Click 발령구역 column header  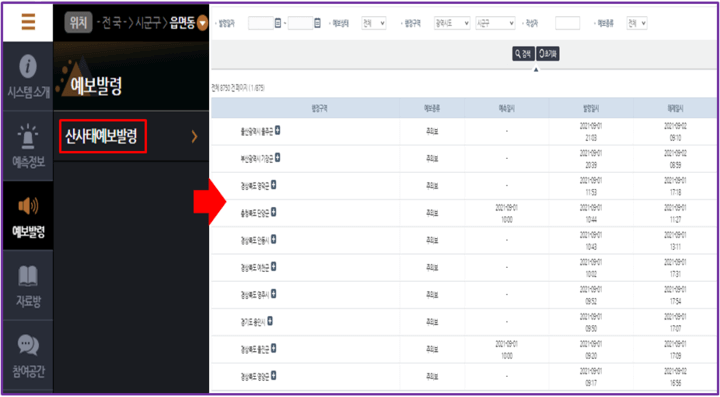[x=319, y=108]
